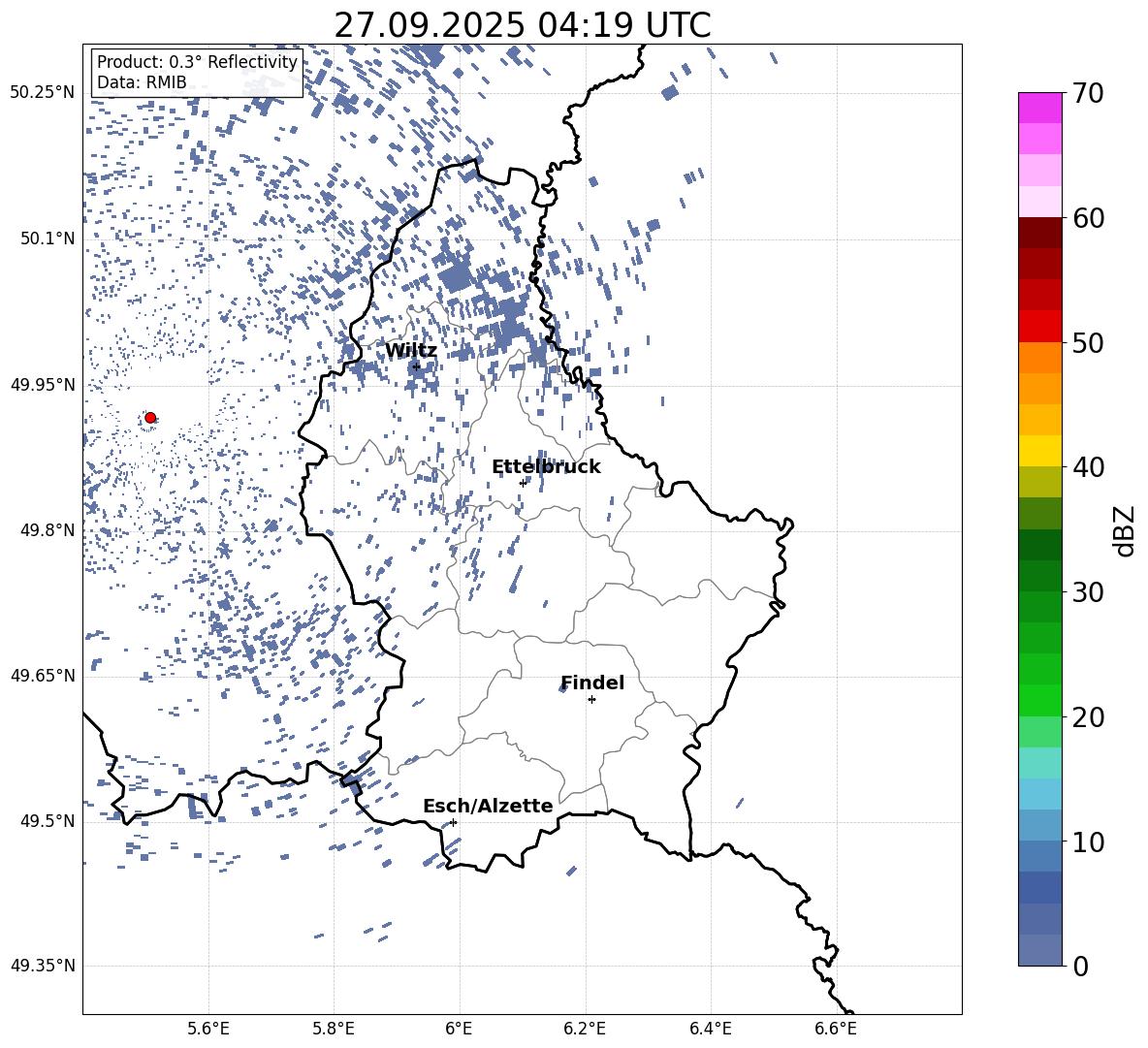
Task: Click the bright yellow colorbar segment above 40
Action: click(1040, 452)
